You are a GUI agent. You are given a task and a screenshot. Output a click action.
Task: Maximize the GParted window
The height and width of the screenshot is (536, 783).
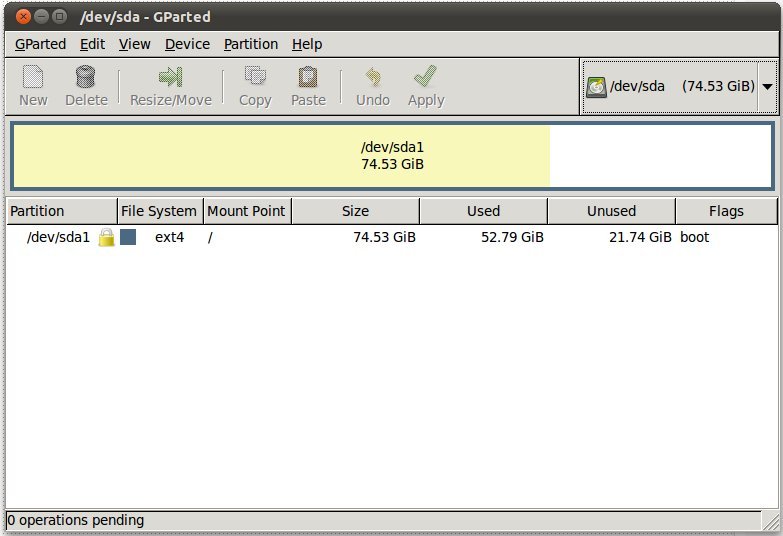pyautogui.click(x=59, y=16)
